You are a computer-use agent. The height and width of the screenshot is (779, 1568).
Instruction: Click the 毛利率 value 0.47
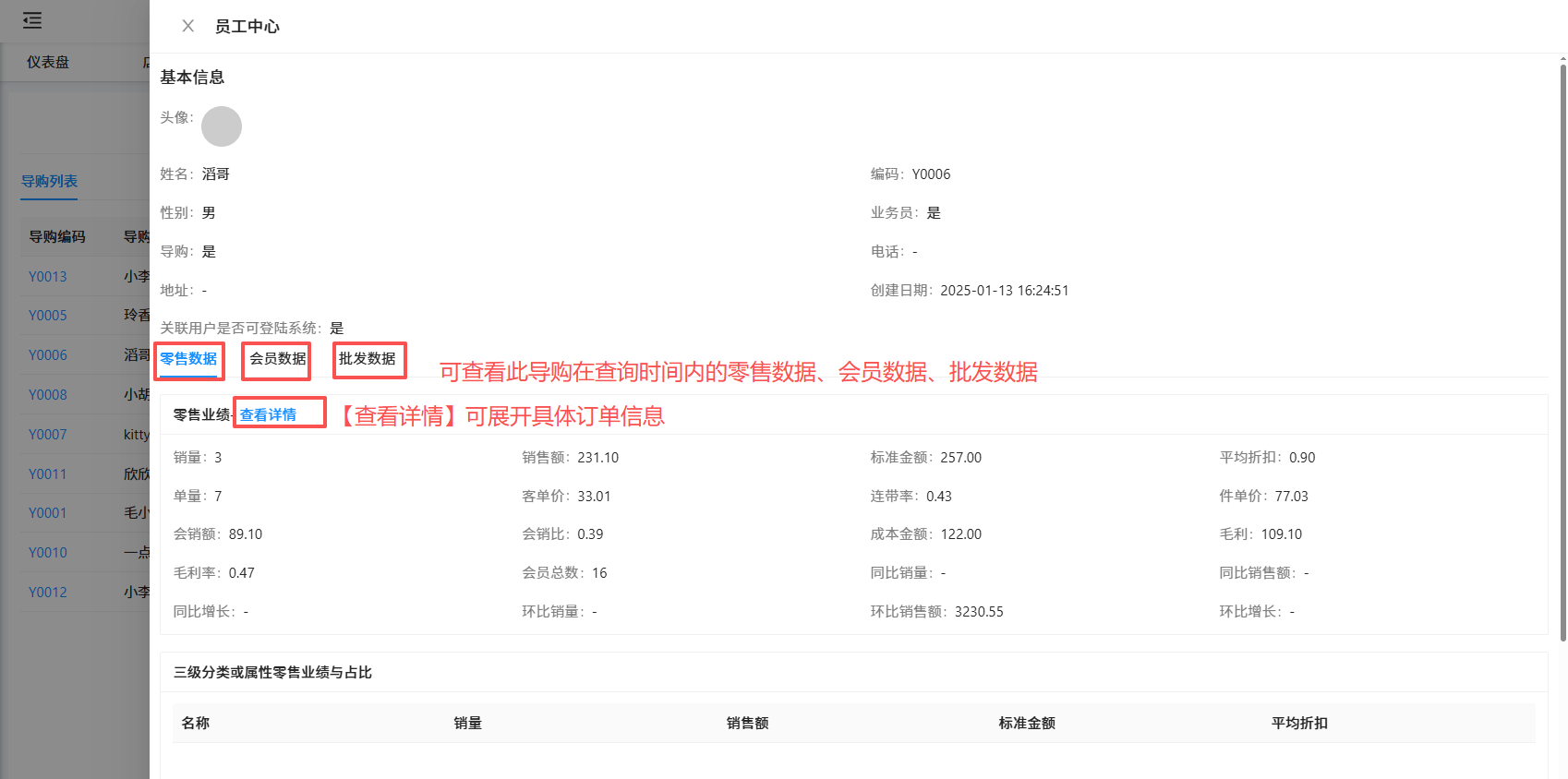(x=242, y=572)
